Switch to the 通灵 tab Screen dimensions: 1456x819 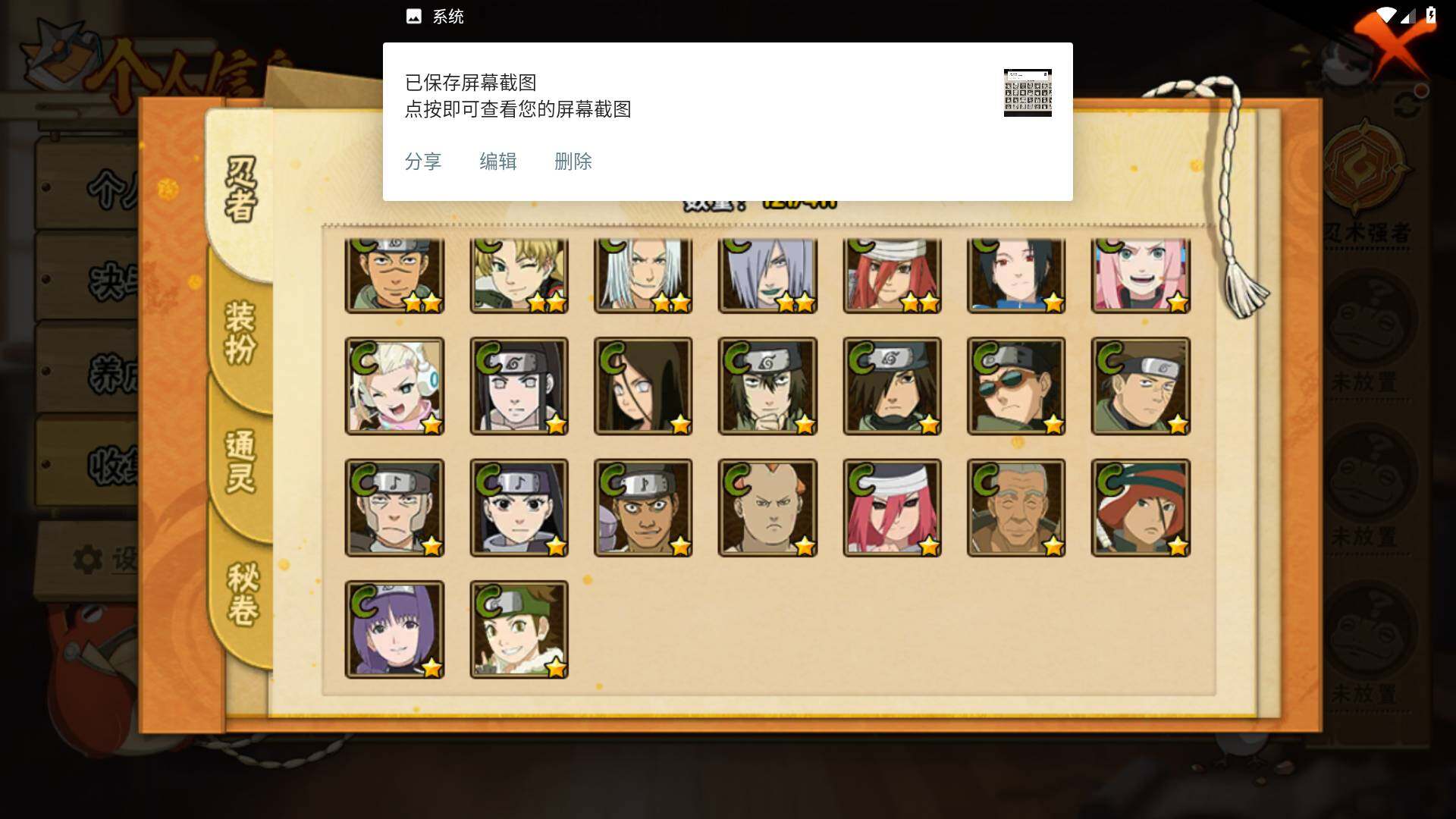[241, 461]
